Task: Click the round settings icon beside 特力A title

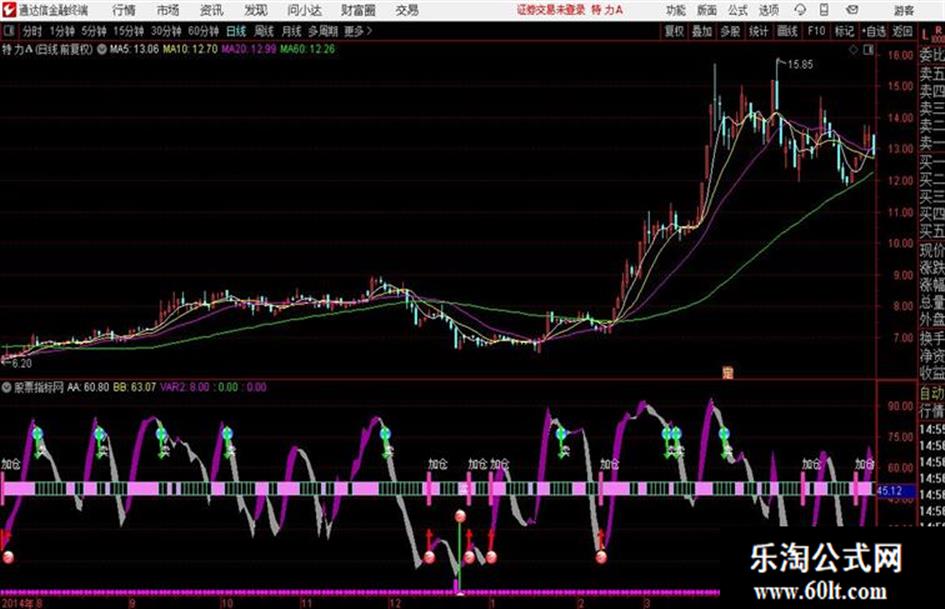Action: [102, 49]
